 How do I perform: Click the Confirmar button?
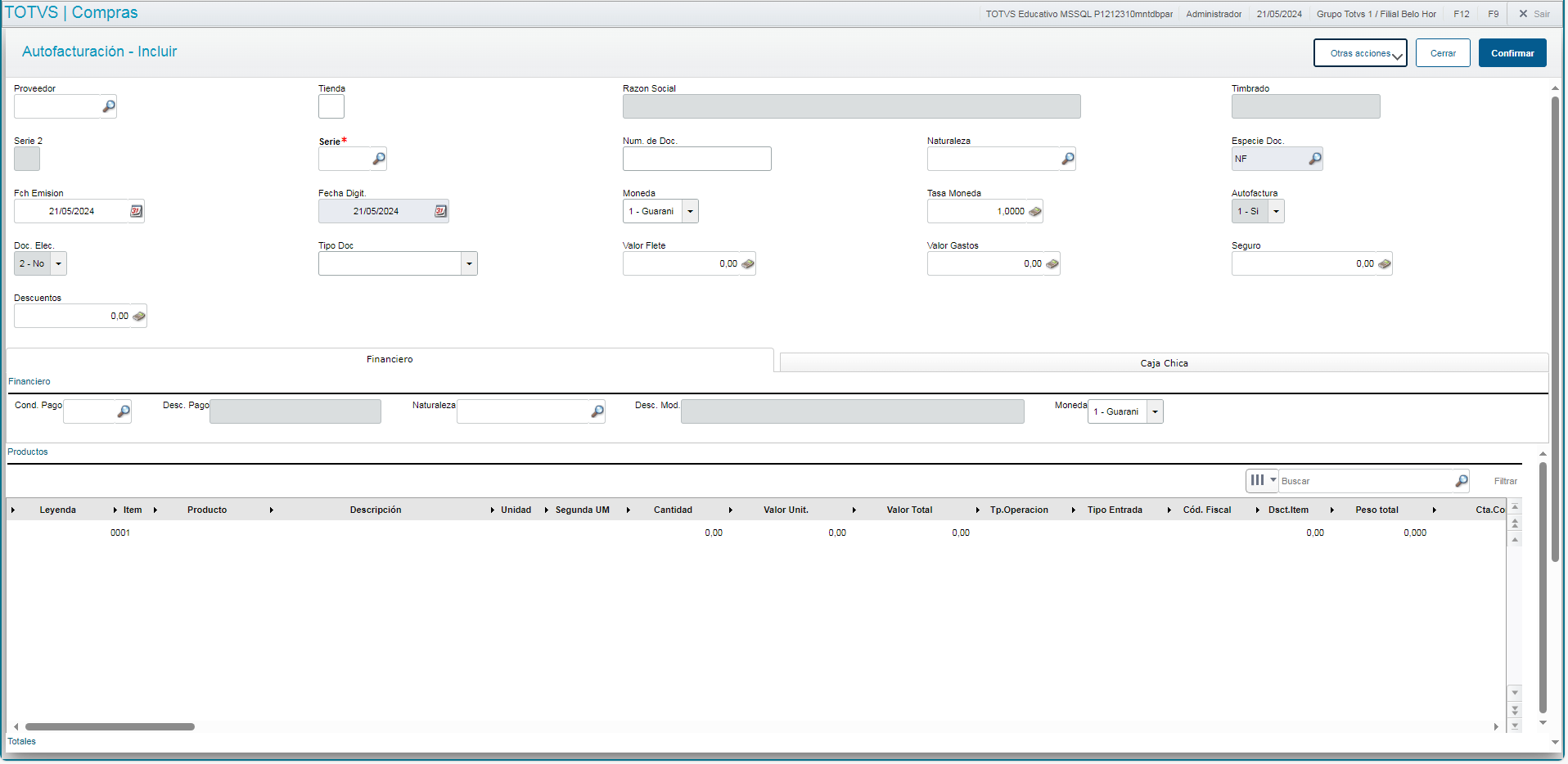pyautogui.click(x=1512, y=53)
